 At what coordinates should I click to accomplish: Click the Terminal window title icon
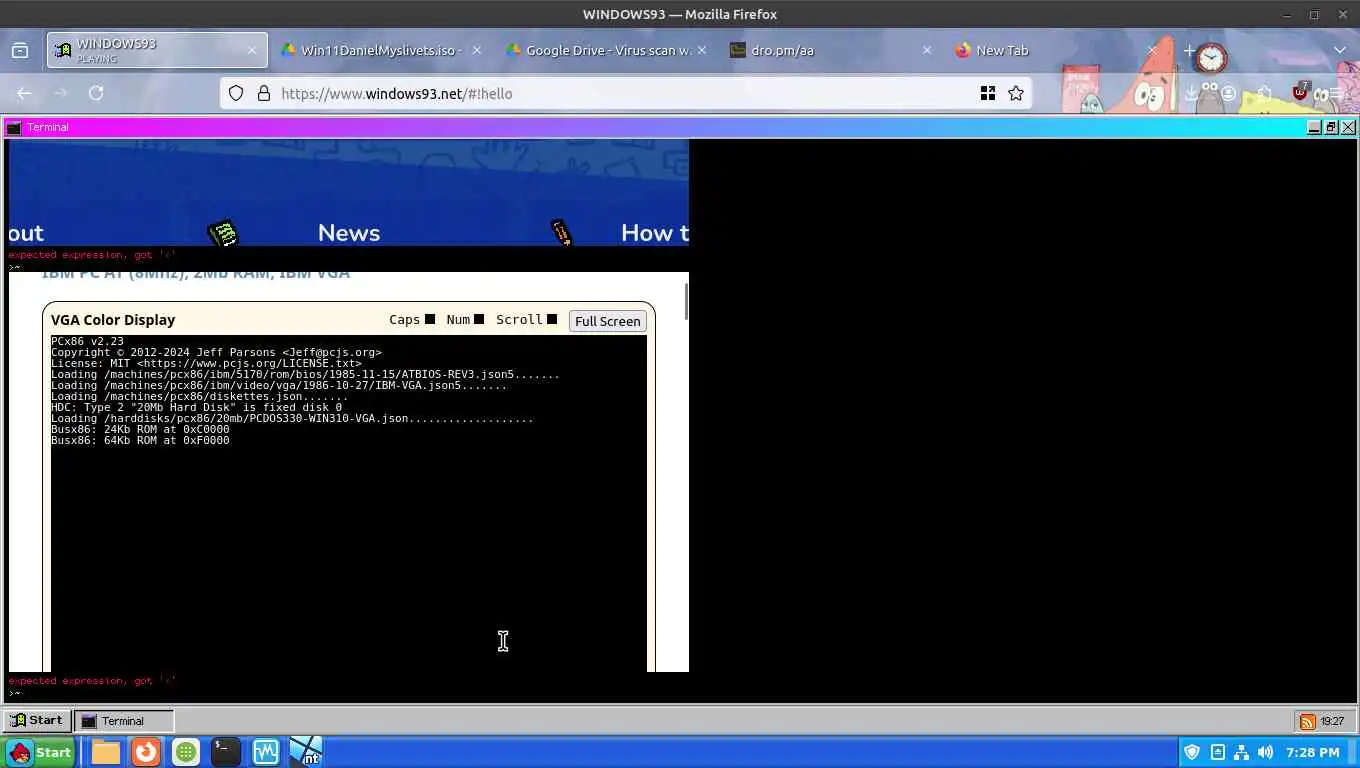click(14, 127)
